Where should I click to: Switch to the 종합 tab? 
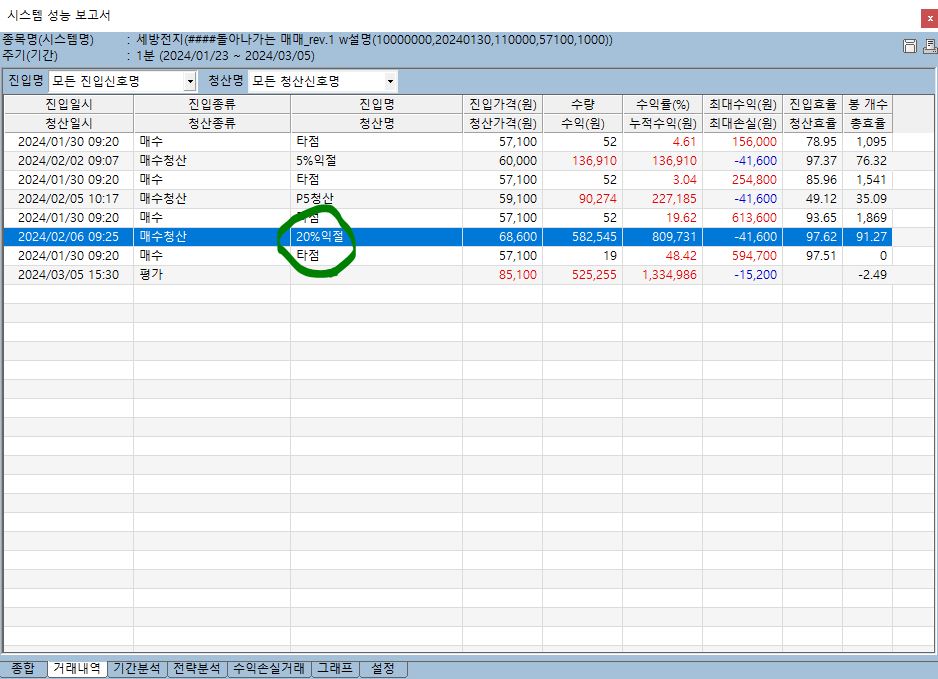click(22, 668)
